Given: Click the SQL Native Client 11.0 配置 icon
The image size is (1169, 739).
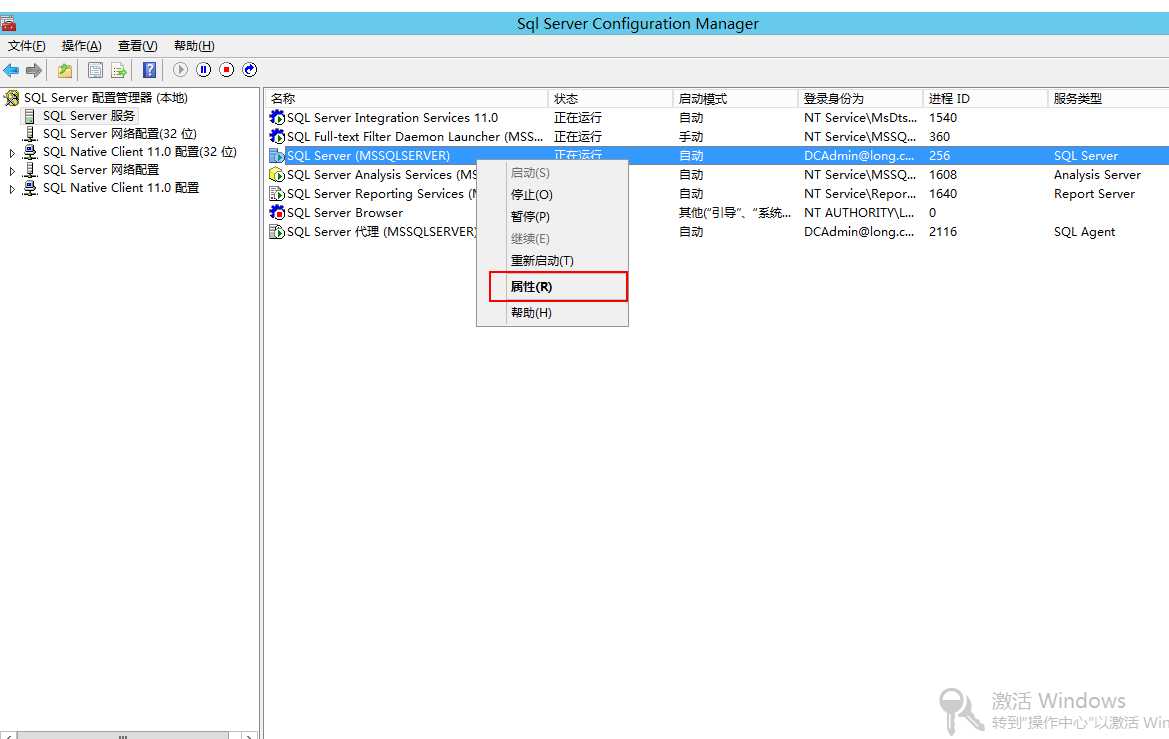Looking at the screenshot, I should coord(30,188).
